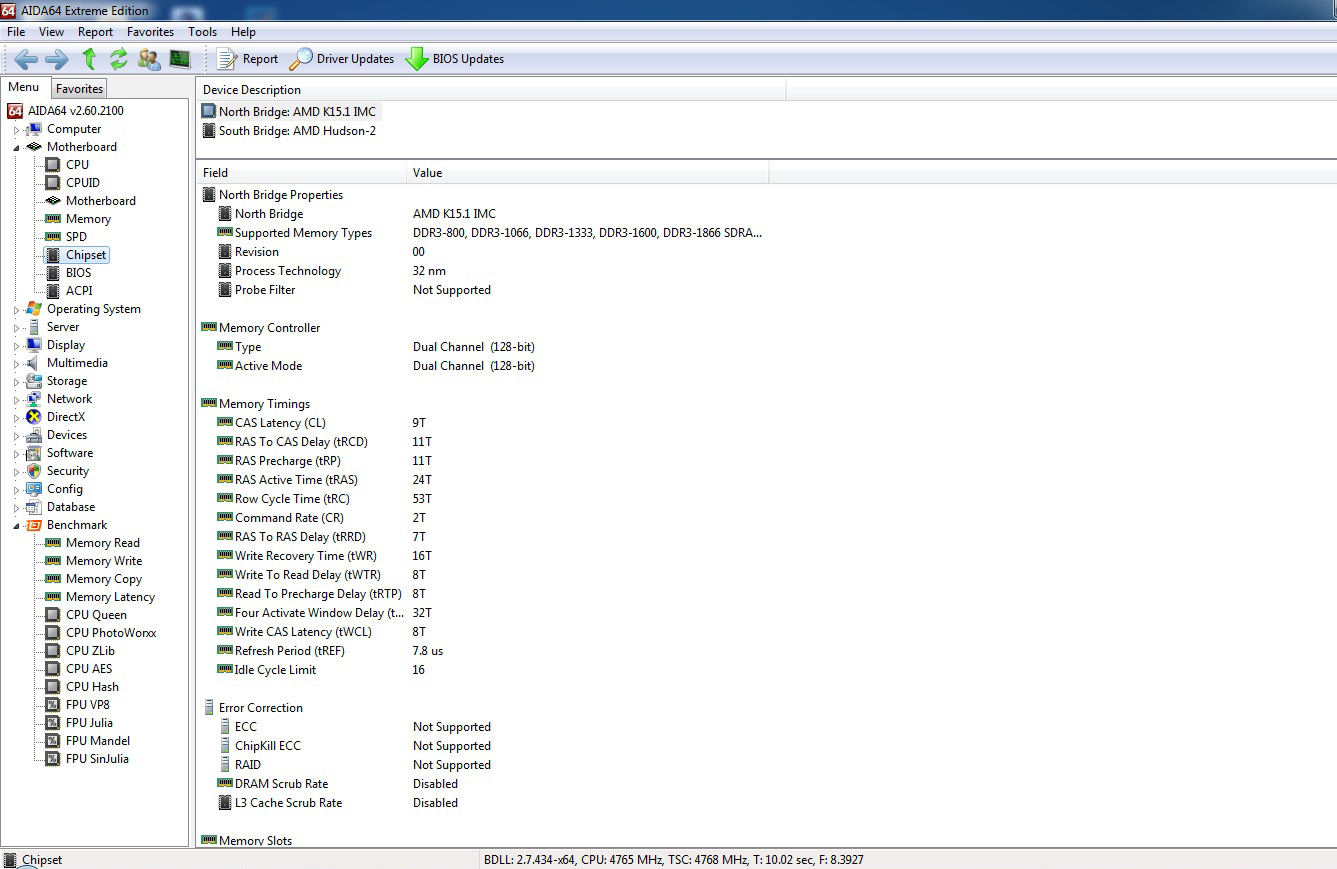Expand the Operating System node

[16, 310]
